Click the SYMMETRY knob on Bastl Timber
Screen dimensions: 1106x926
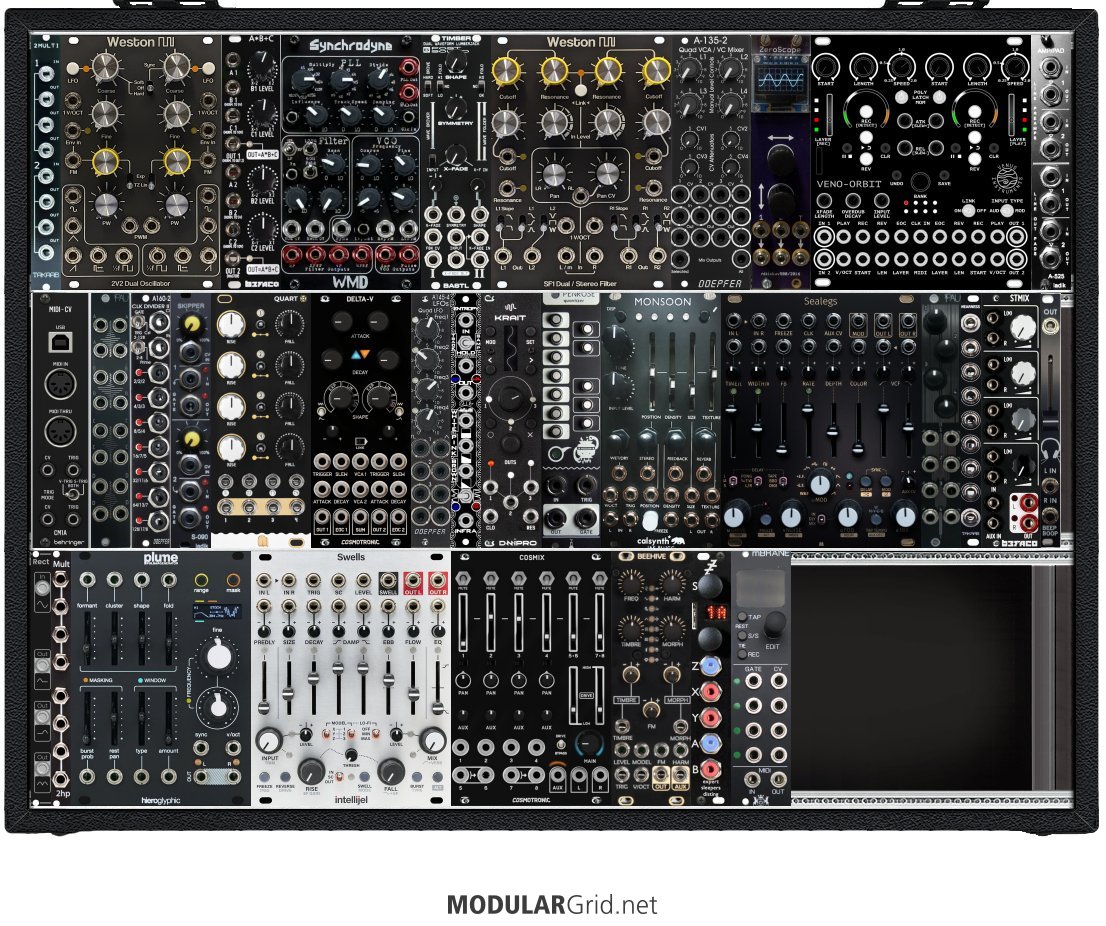coord(456,107)
